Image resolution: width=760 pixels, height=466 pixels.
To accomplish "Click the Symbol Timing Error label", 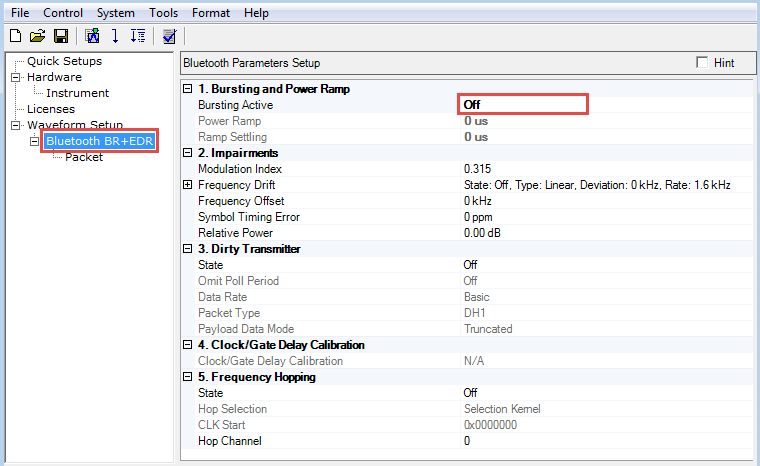I will click(249, 217).
